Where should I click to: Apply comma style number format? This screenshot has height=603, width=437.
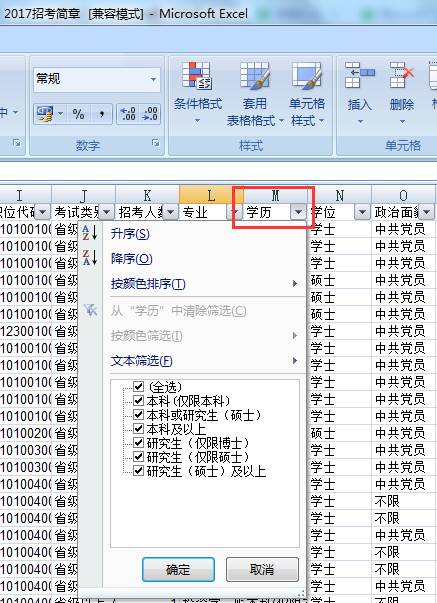click(x=101, y=114)
